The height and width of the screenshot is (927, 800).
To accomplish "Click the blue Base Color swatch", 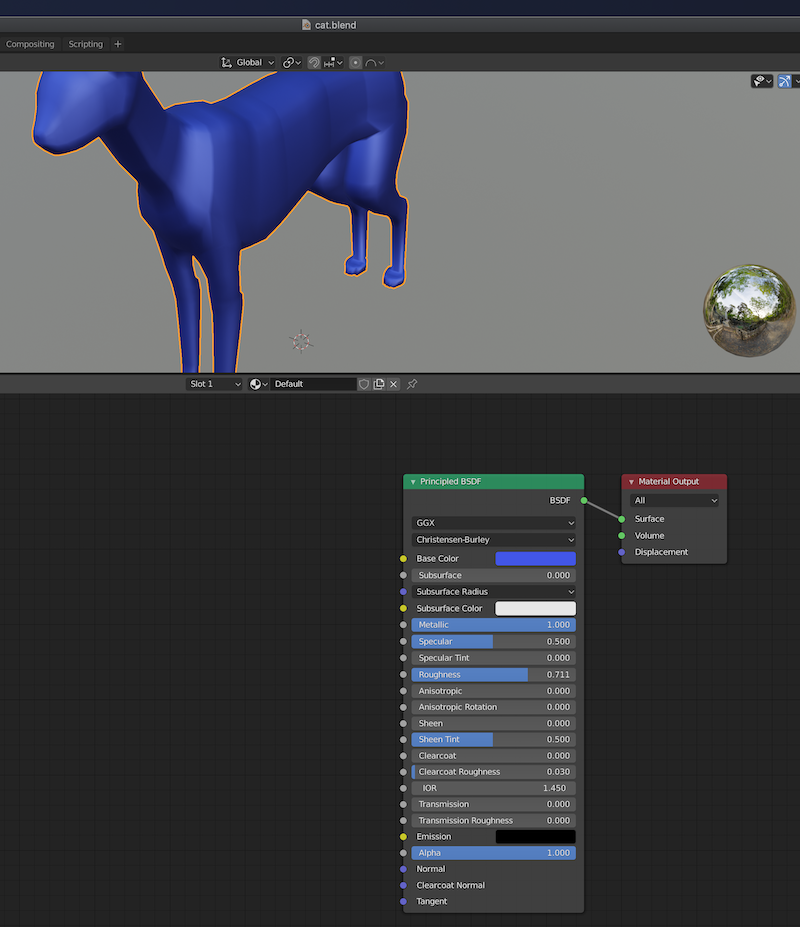I will coord(535,559).
